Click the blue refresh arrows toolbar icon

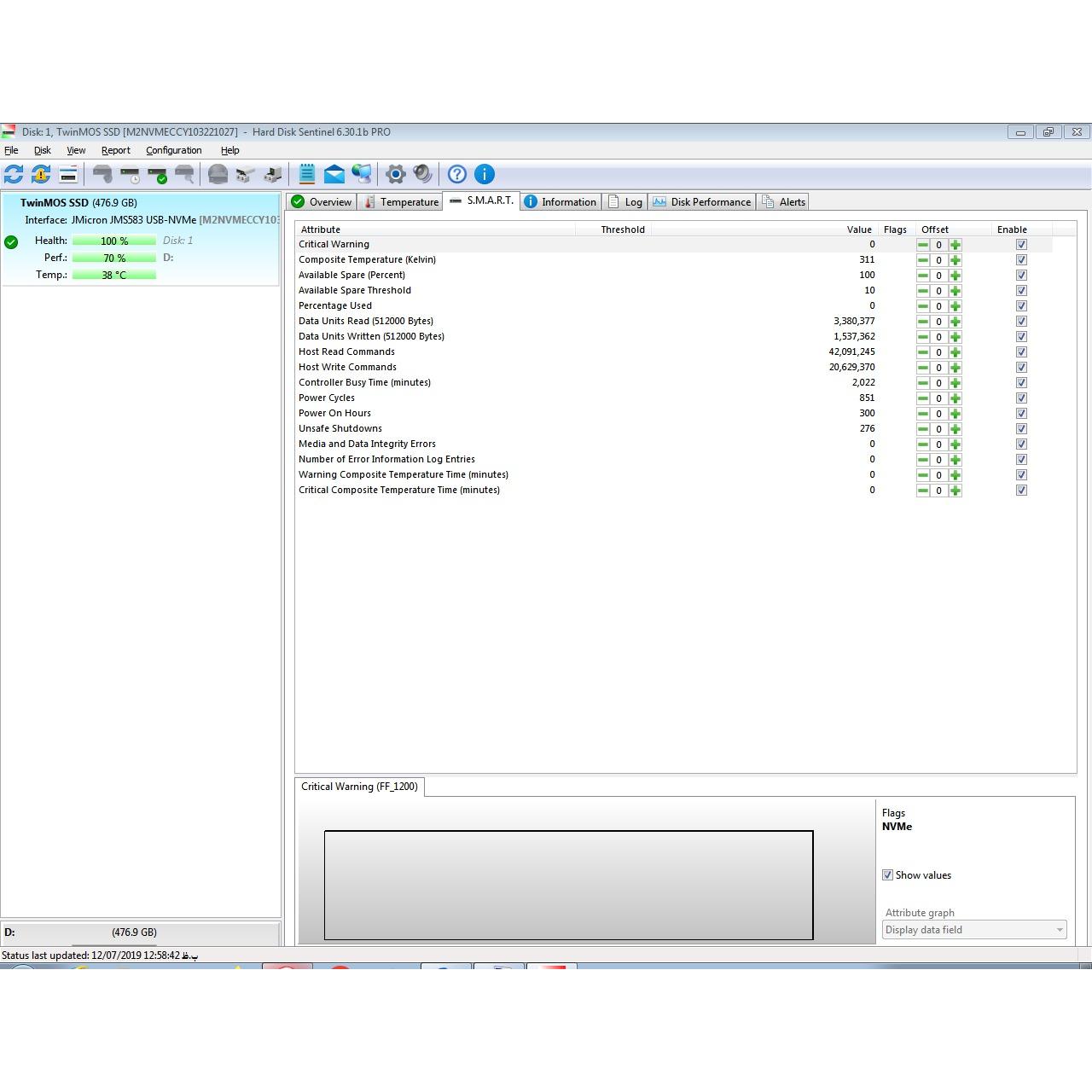point(14,175)
